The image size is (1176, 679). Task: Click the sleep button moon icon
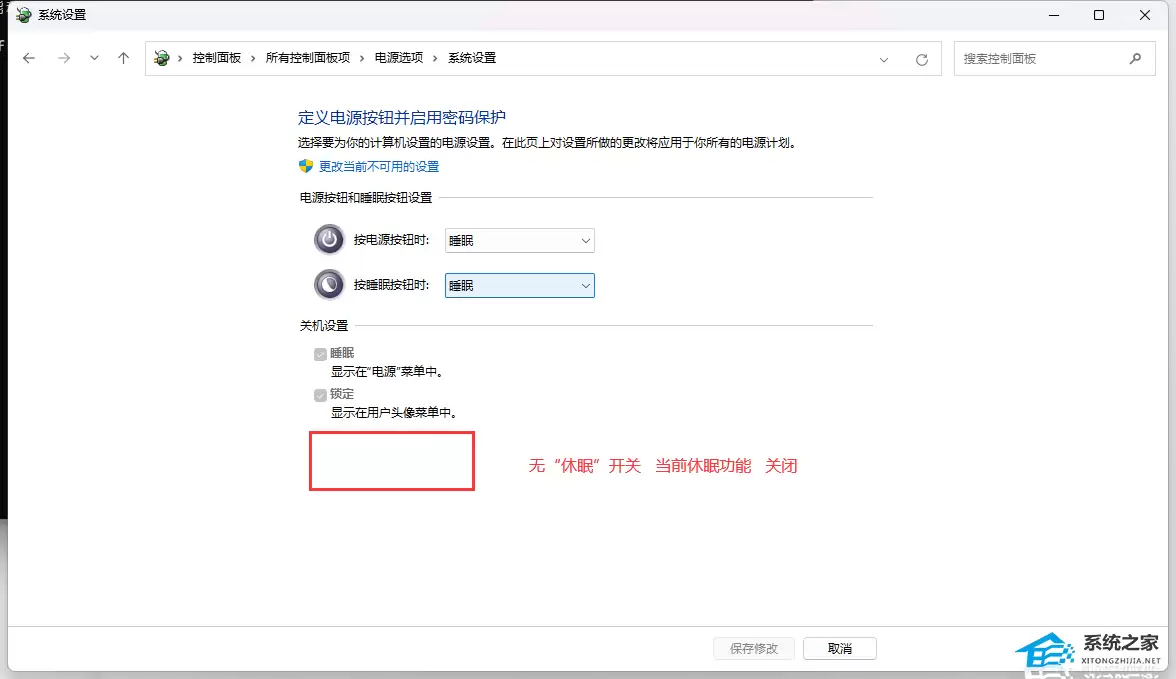[329, 285]
